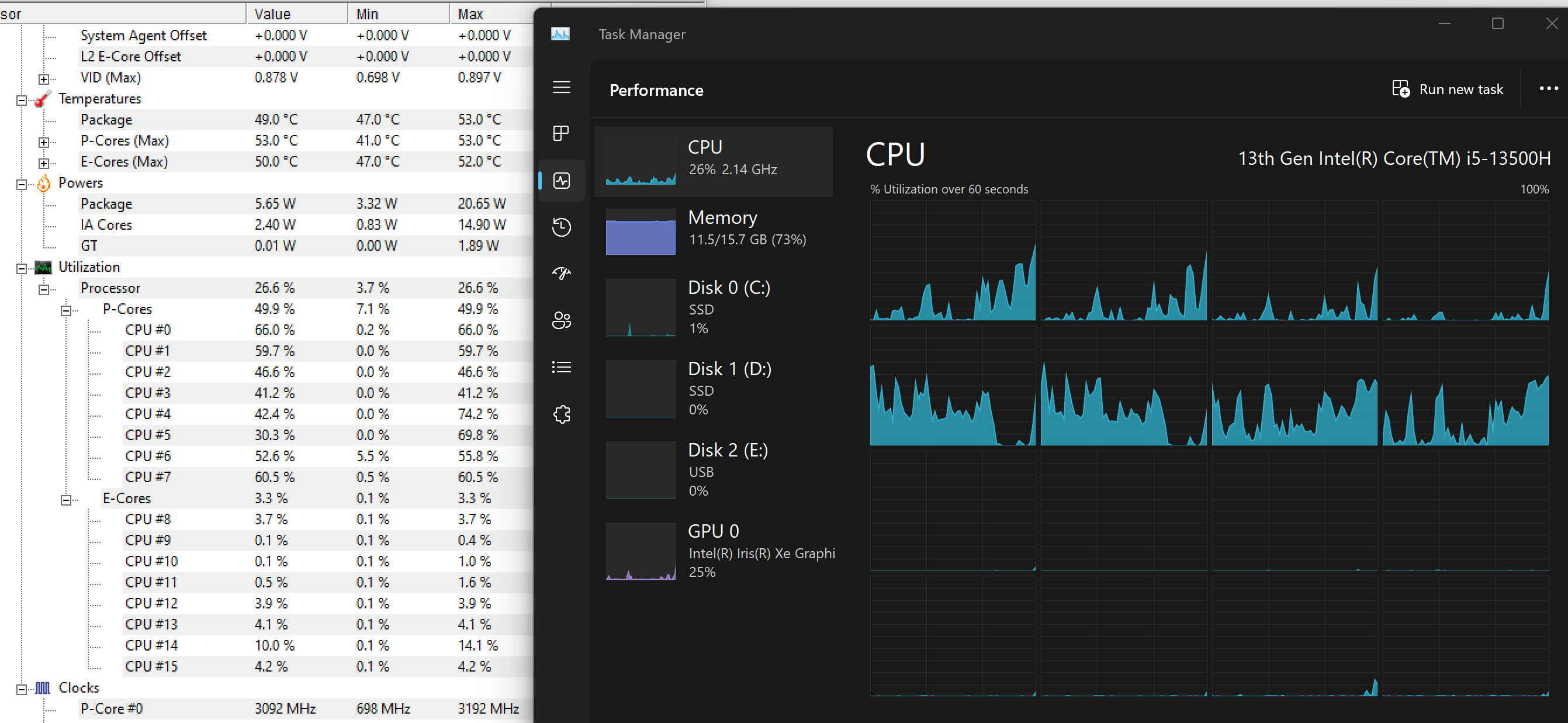This screenshot has height=723, width=1568.
Task: Select the CPU performance entry
Action: tap(713, 161)
